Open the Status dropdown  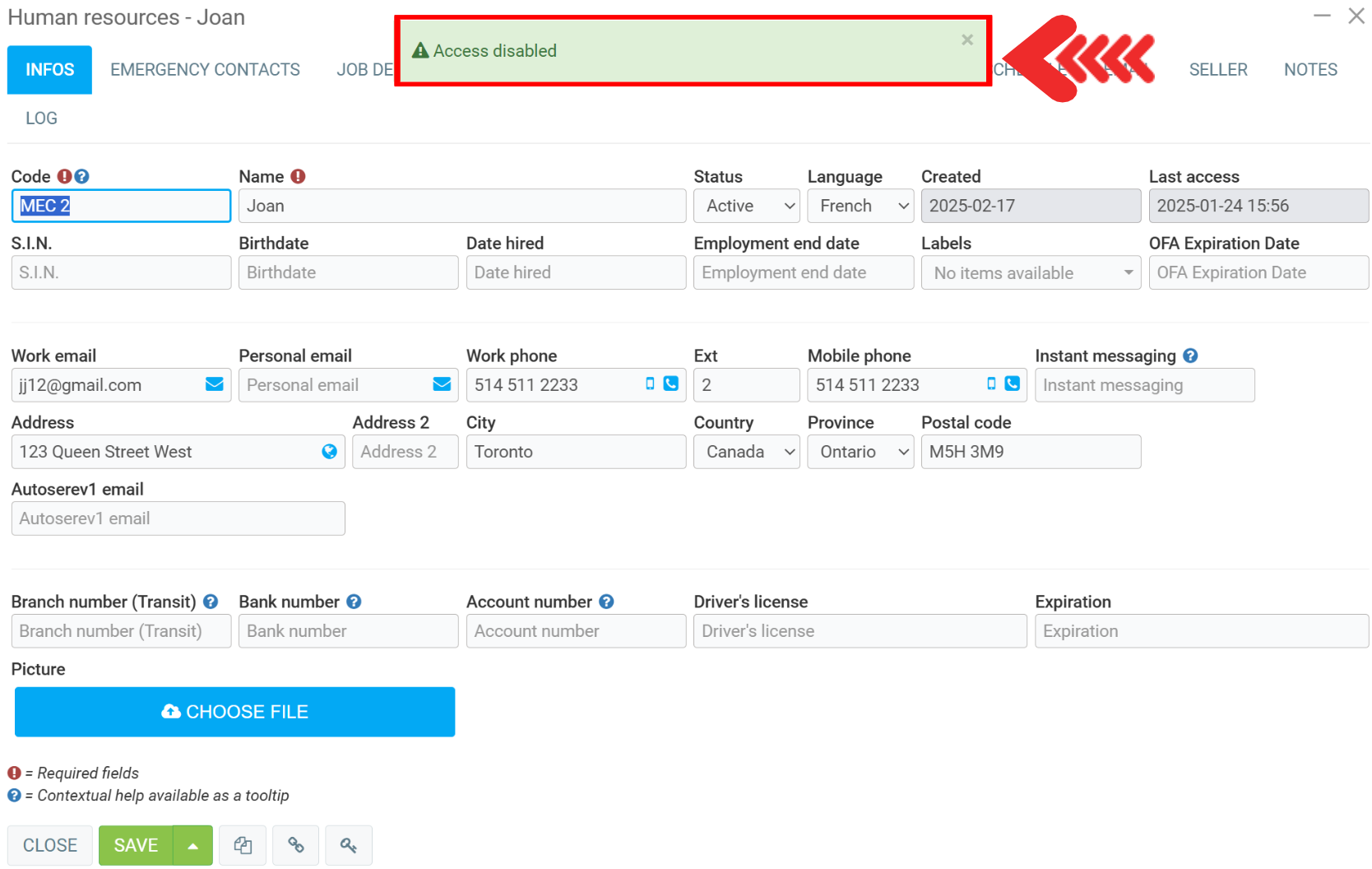tap(746, 206)
